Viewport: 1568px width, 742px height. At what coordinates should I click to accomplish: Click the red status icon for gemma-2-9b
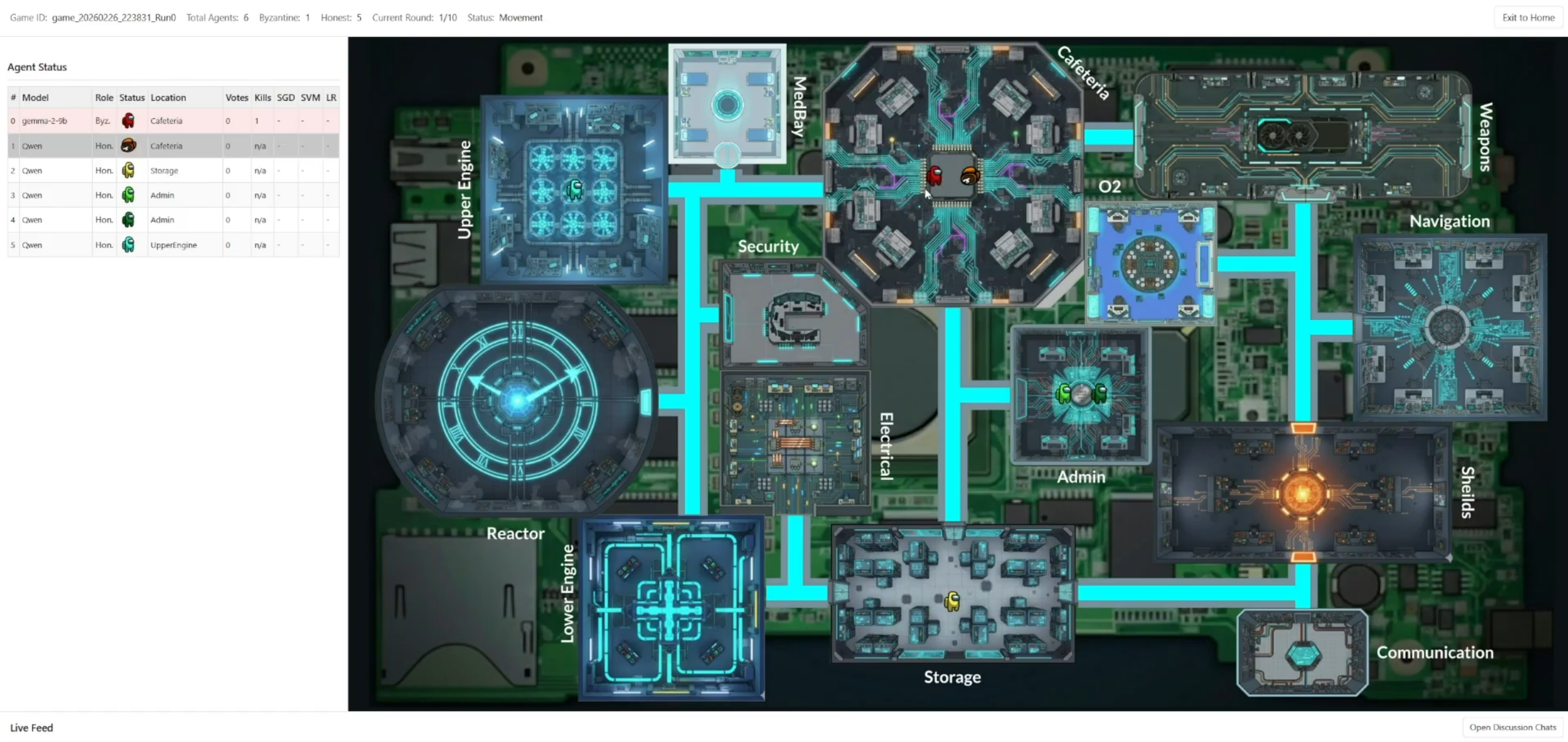pos(128,121)
